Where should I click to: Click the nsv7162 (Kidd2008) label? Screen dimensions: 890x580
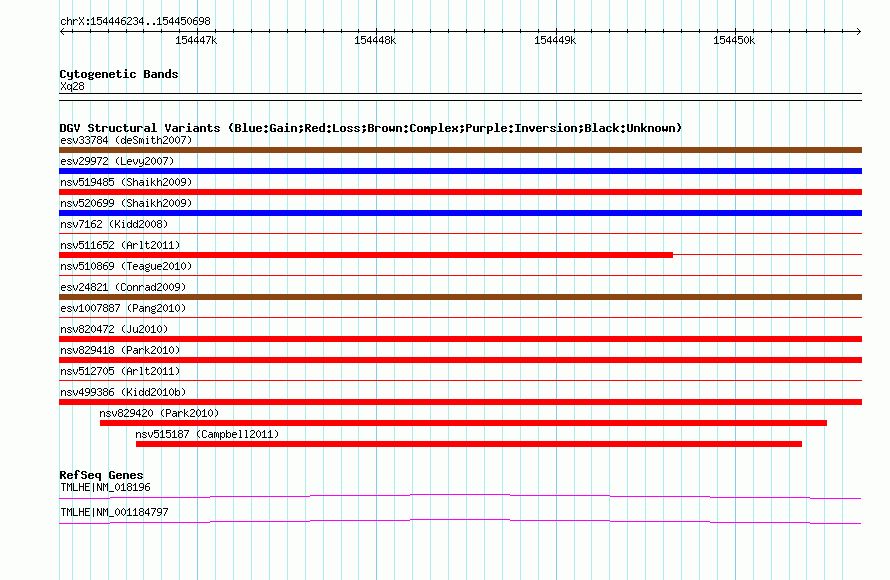coord(114,224)
